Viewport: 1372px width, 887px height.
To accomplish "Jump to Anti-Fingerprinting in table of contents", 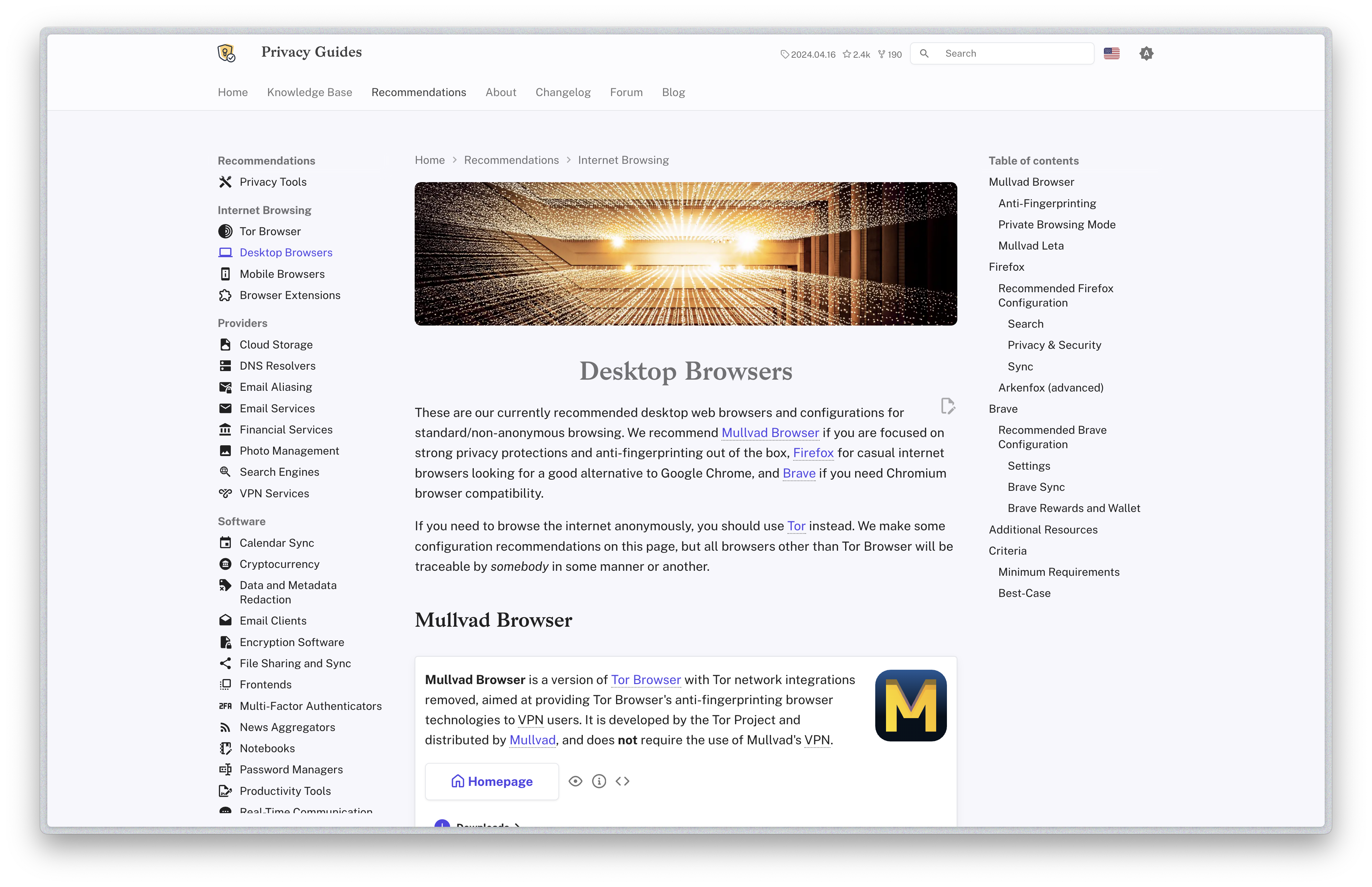I will [1047, 203].
